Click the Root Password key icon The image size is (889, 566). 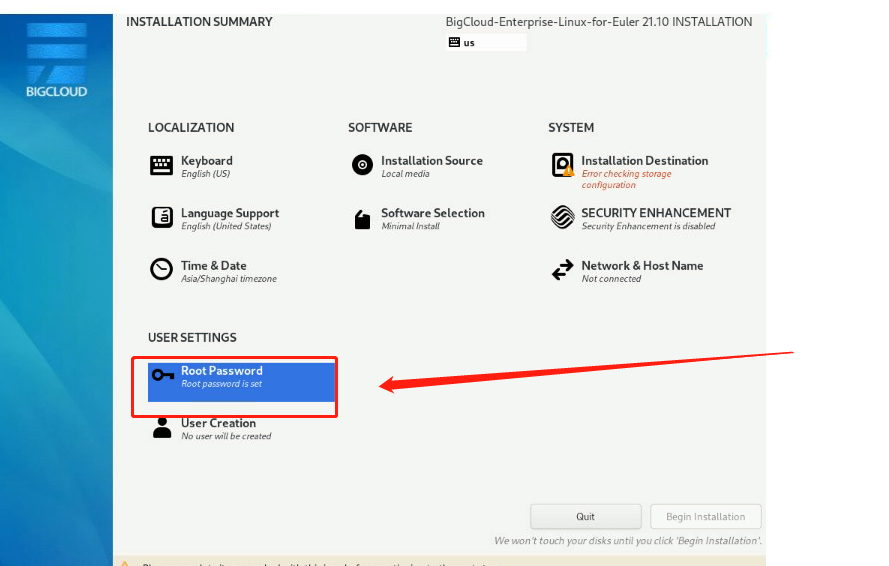click(x=162, y=375)
